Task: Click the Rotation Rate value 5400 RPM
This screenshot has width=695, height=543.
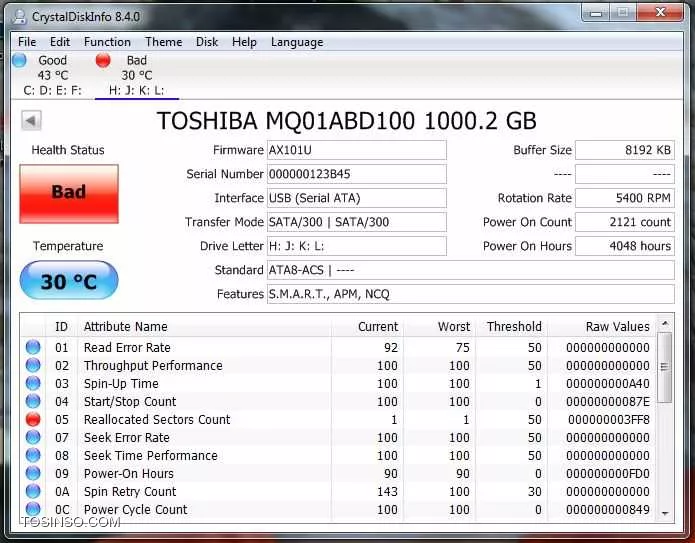Action: click(x=625, y=198)
